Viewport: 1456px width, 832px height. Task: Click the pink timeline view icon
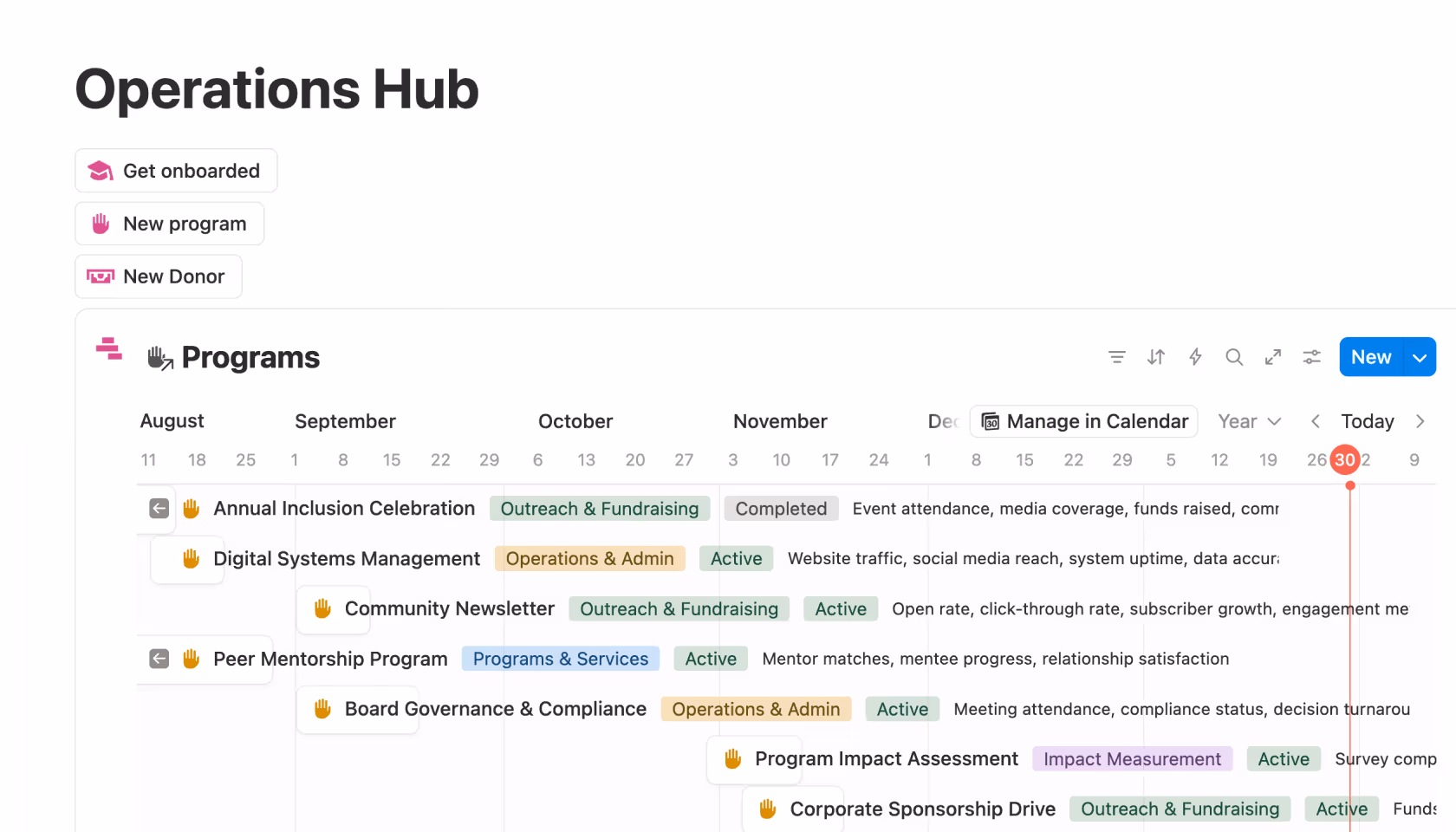coord(108,348)
